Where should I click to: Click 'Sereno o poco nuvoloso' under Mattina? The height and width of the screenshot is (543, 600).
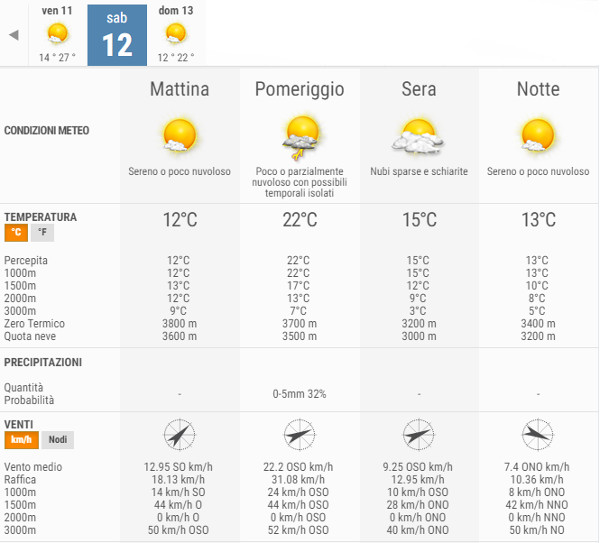pos(179,171)
